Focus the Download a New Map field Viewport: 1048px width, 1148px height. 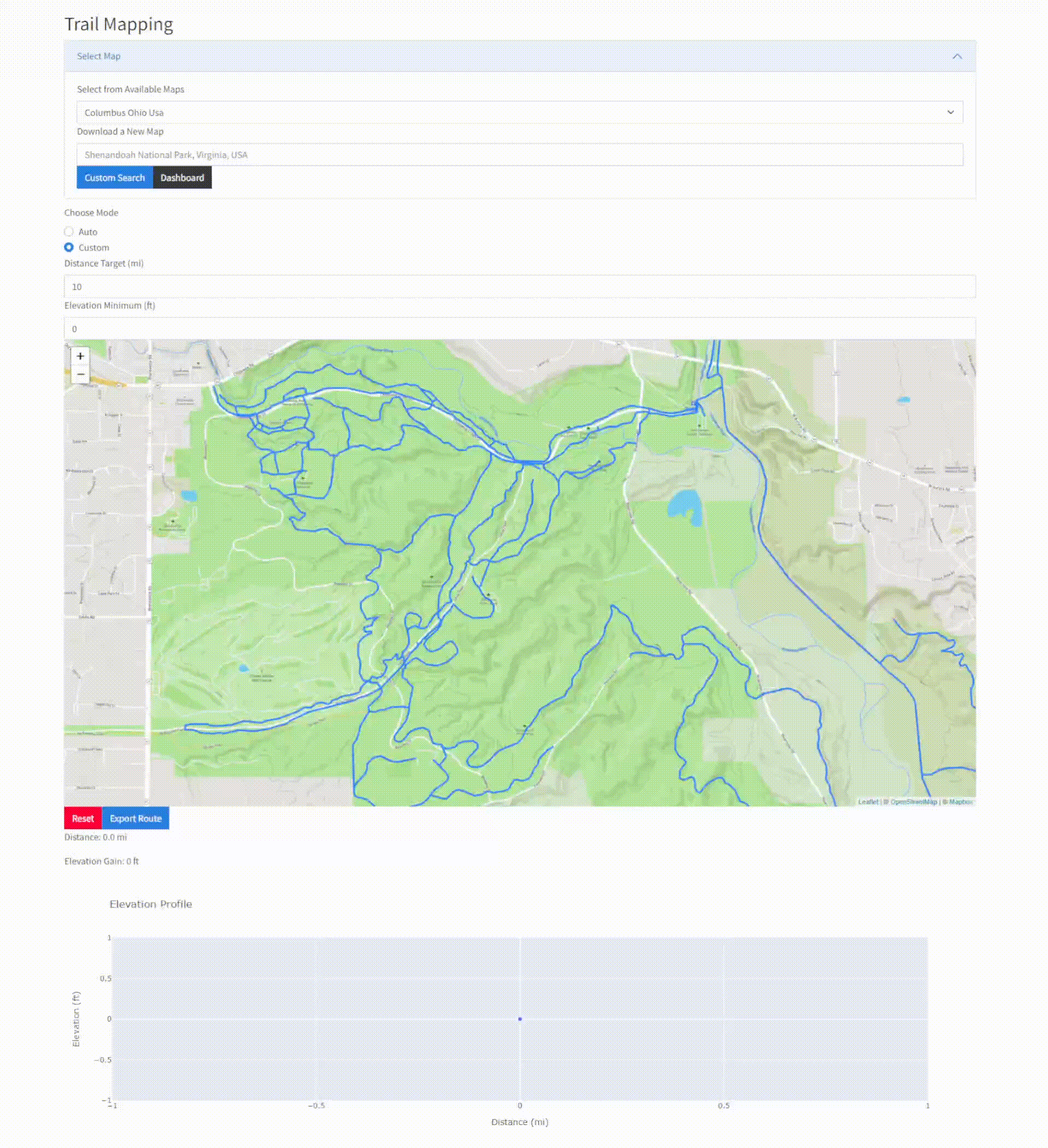tap(520, 154)
